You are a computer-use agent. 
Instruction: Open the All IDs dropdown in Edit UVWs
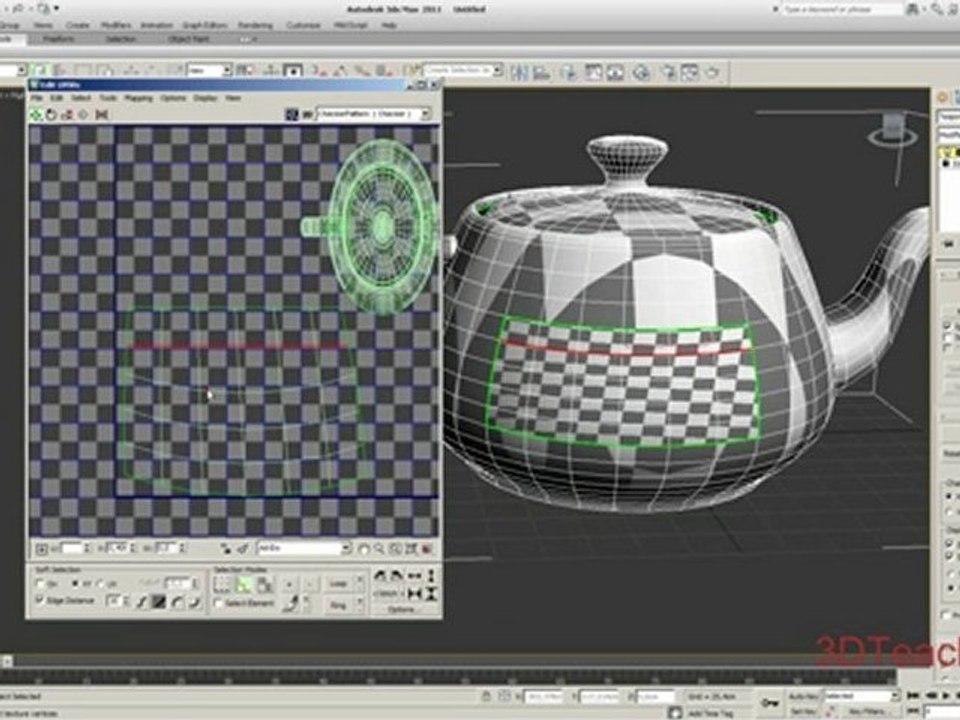(304, 548)
